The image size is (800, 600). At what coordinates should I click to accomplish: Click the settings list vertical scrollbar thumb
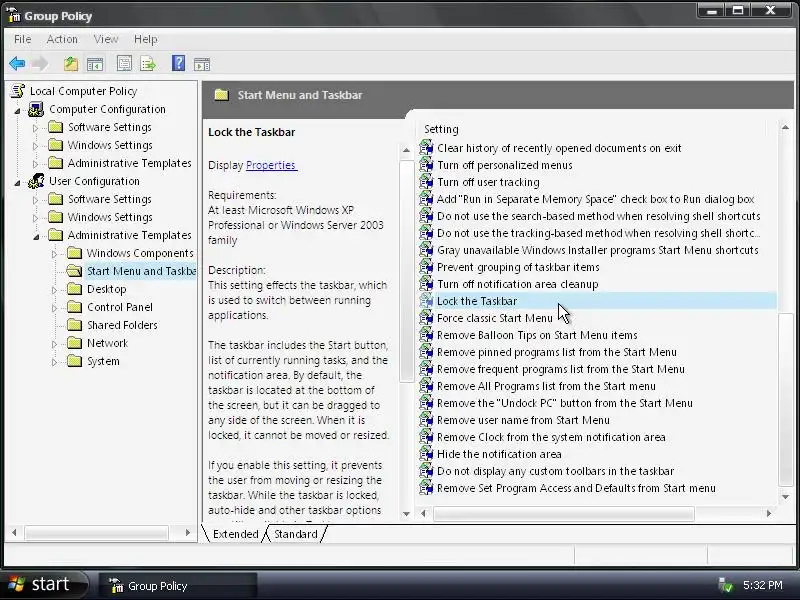pyautogui.click(x=785, y=399)
